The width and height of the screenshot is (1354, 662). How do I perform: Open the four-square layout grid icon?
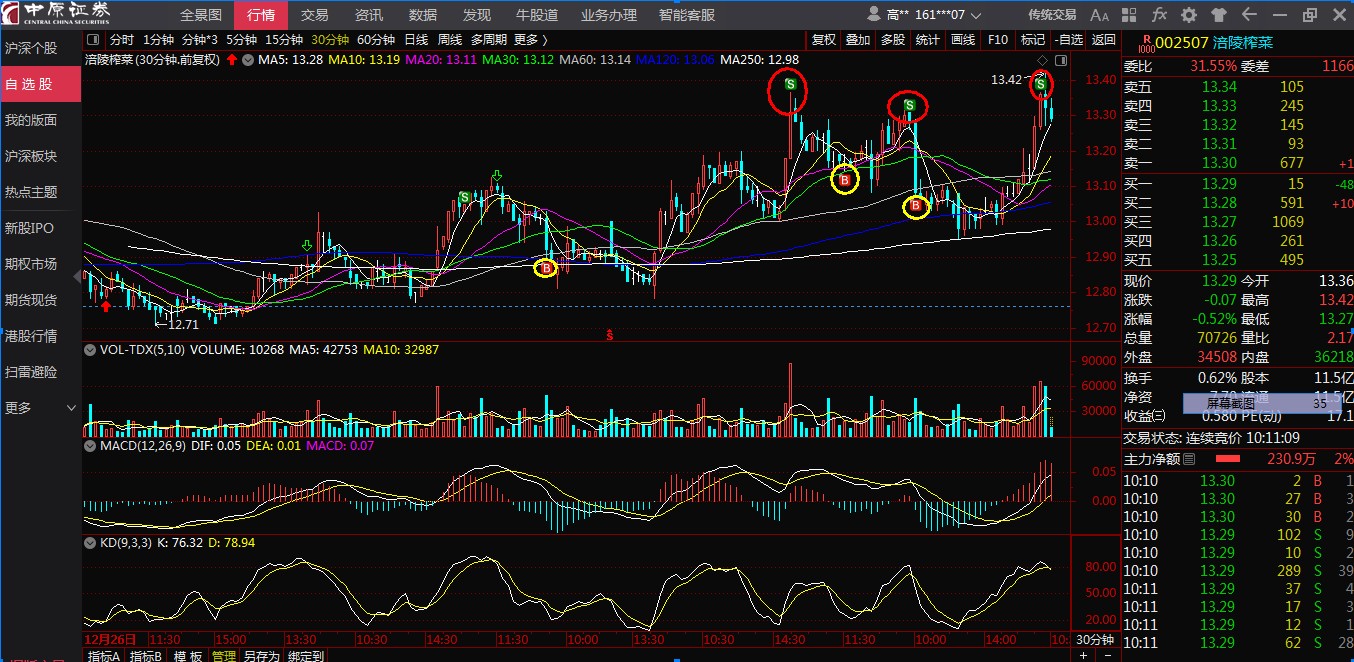pos(1129,15)
